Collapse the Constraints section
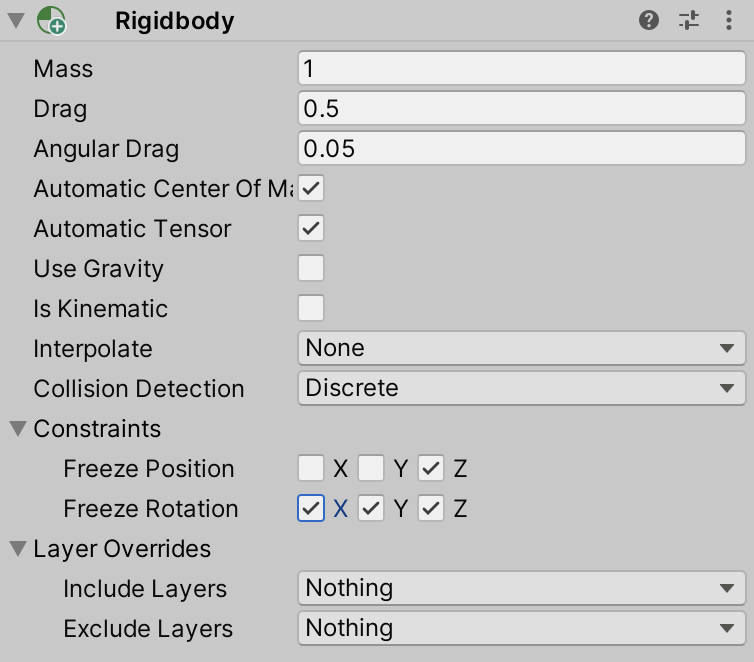This screenshot has height=662, width=754. [x=18, y=429]
